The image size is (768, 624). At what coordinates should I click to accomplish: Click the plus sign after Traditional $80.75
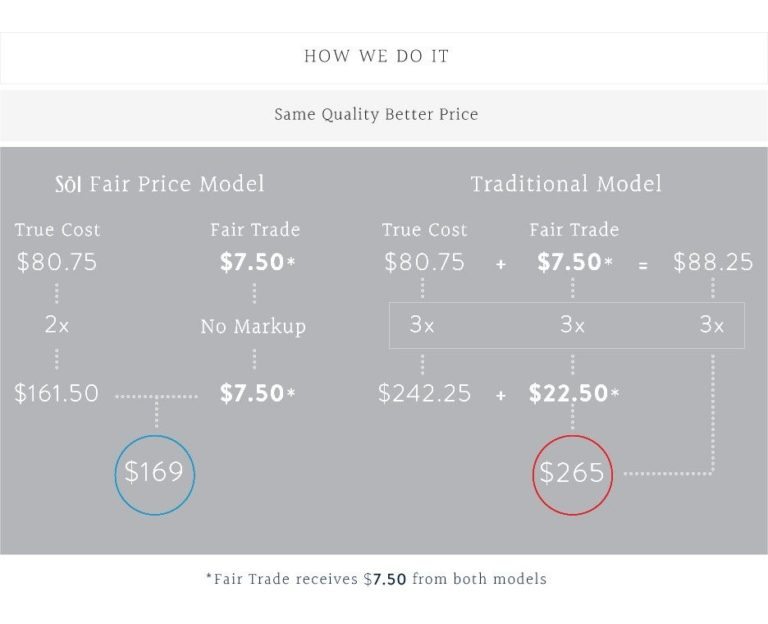501,264
